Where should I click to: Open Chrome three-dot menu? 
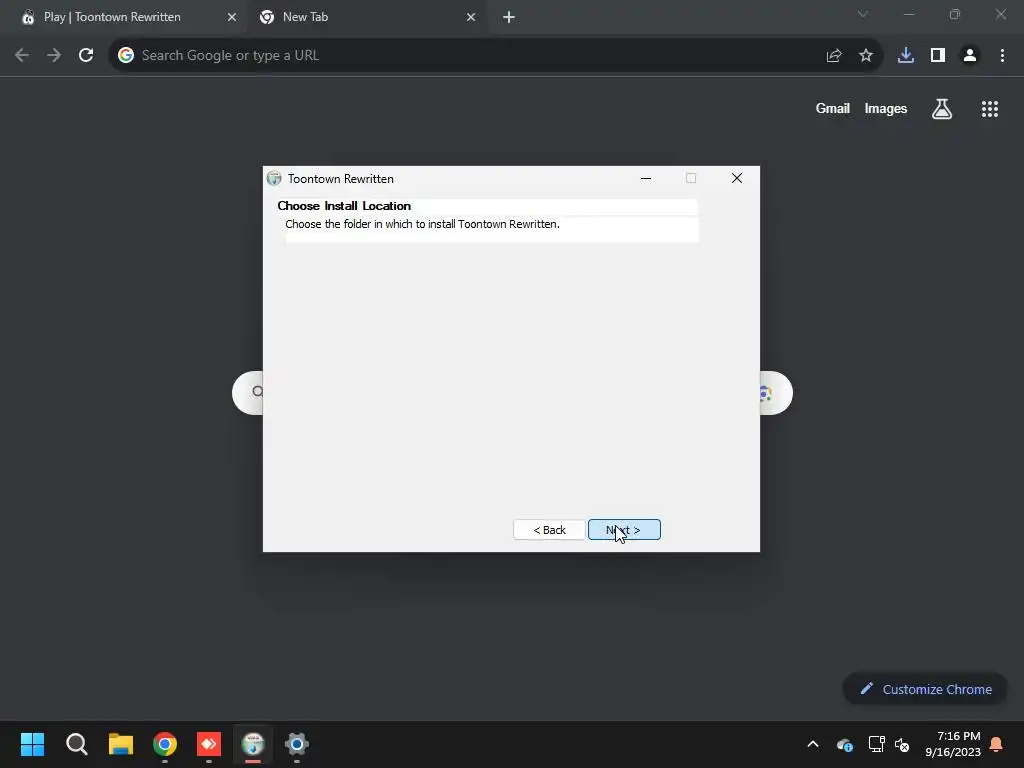[x=1002, y=56]
